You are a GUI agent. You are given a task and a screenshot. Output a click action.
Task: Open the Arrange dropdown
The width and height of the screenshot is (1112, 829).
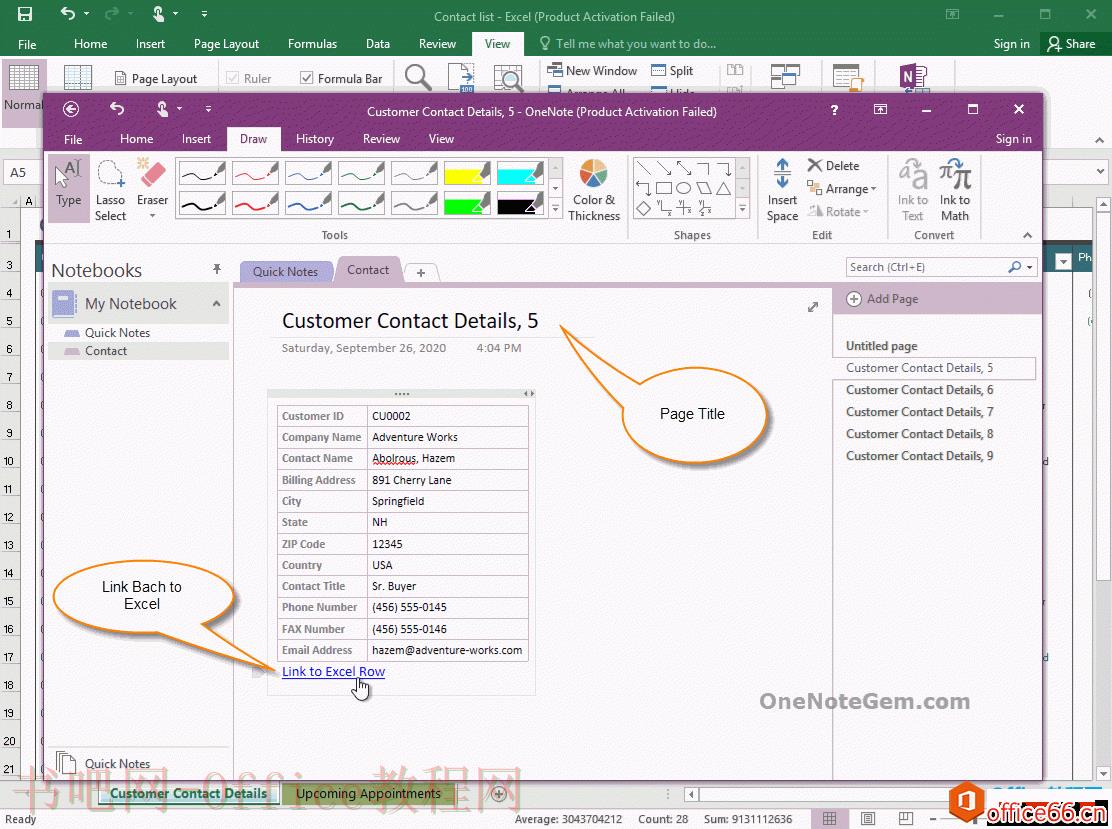pos(842,189)
